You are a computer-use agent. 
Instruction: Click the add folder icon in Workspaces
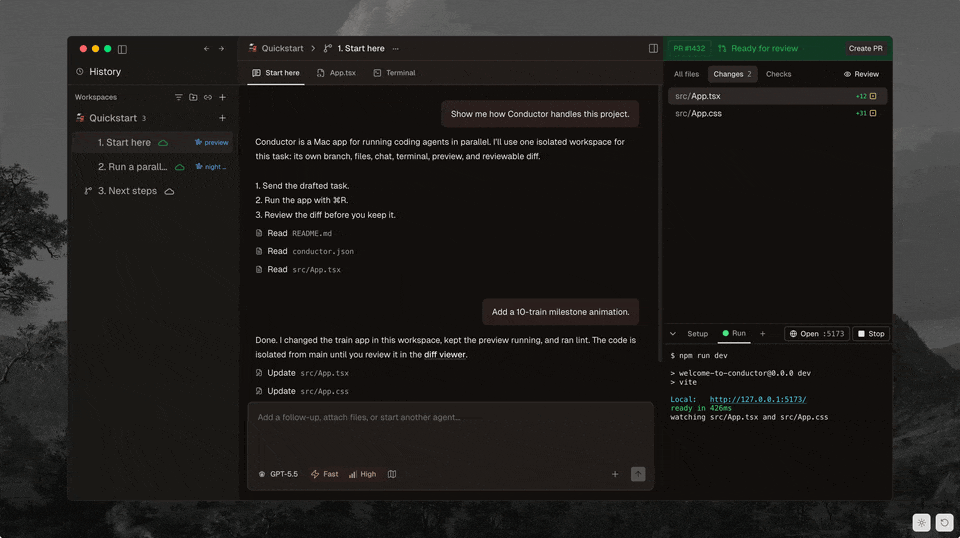point(193,97)
